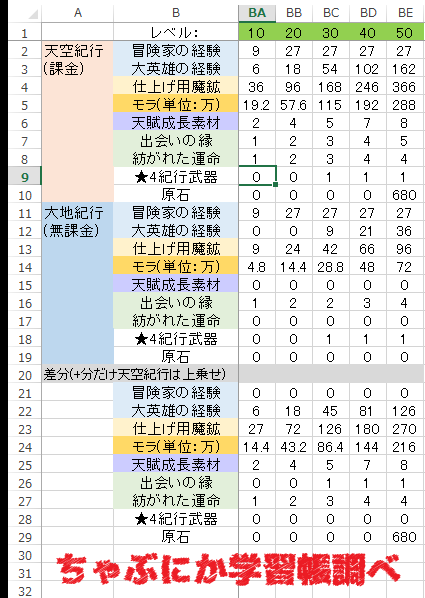Screen dimensions: 425x598
Task: Click the cell showing 366
Action: (406, 87)
